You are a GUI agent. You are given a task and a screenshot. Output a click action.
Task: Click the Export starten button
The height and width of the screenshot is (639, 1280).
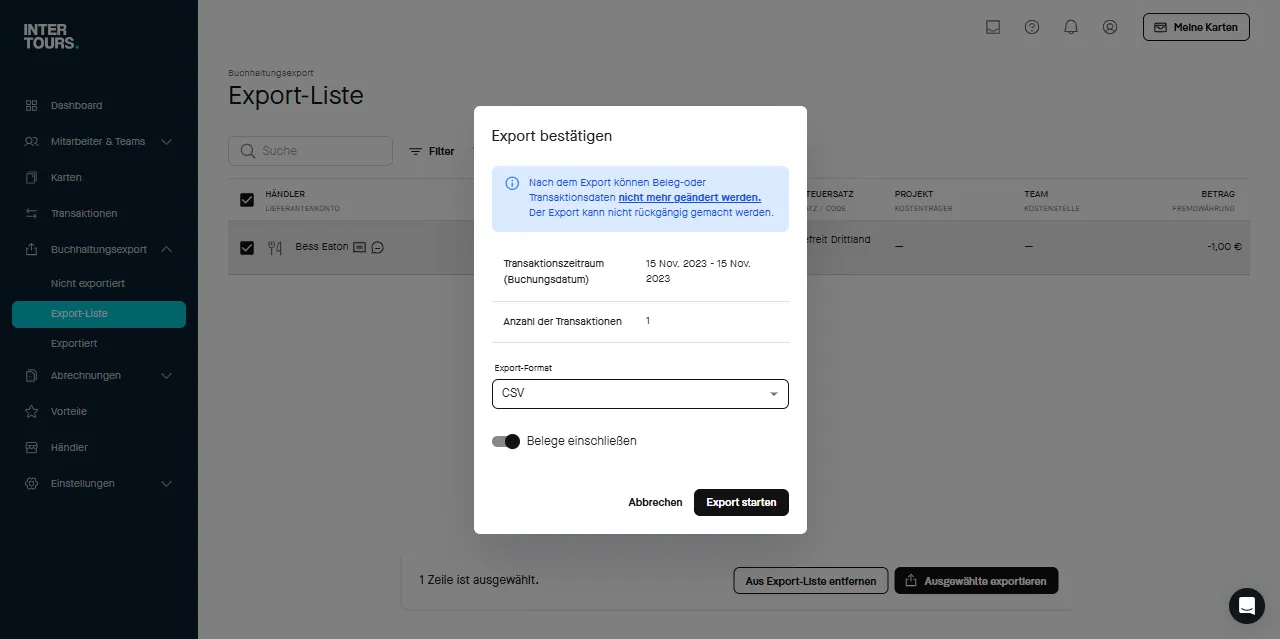click(x=741, y=502)
